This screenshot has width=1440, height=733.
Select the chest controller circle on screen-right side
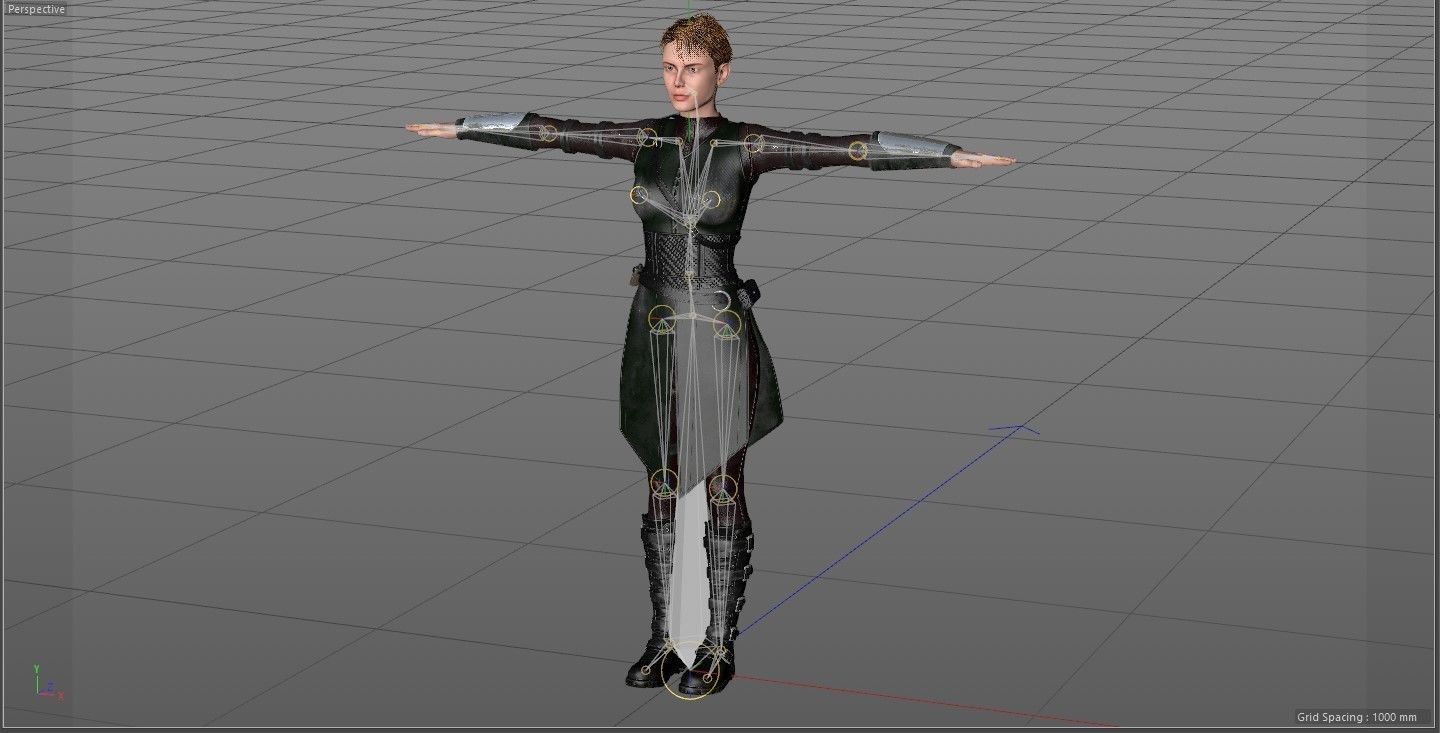click(x=710, y=199)
